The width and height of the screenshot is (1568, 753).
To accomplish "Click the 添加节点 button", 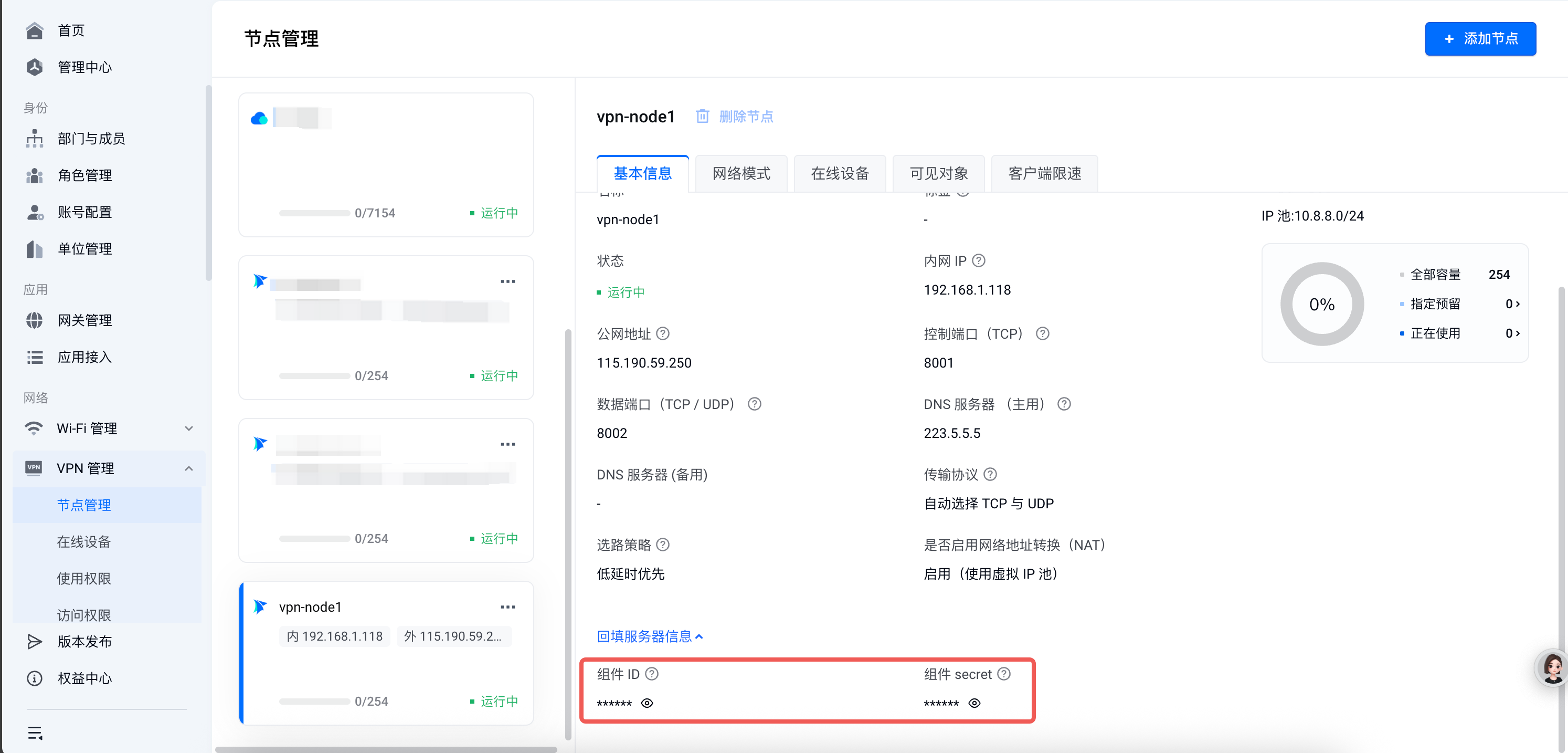I will (x=1480, y=39).
